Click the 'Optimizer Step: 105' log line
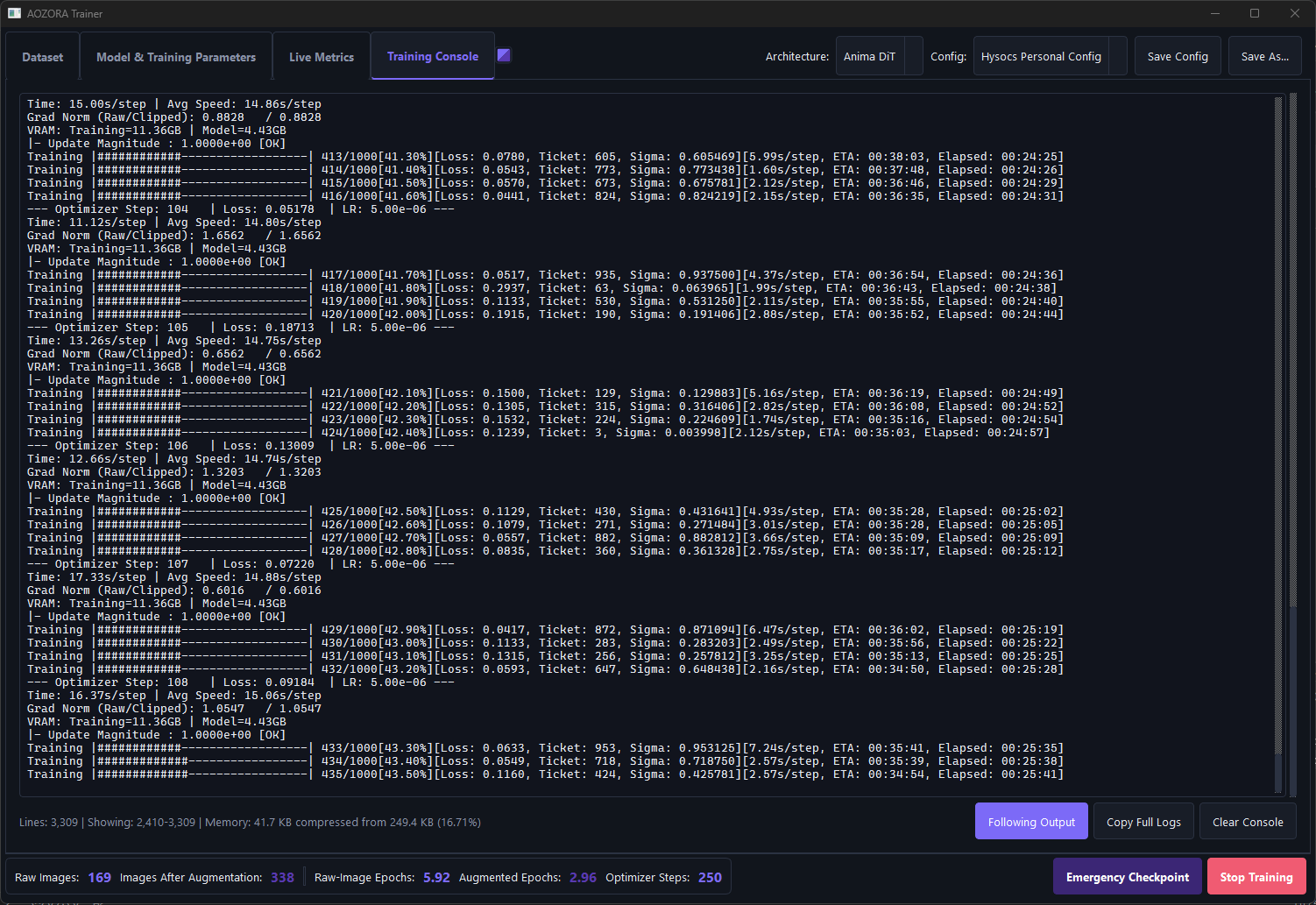This screenshot has width=1316, height=905. tap(240, 328)
